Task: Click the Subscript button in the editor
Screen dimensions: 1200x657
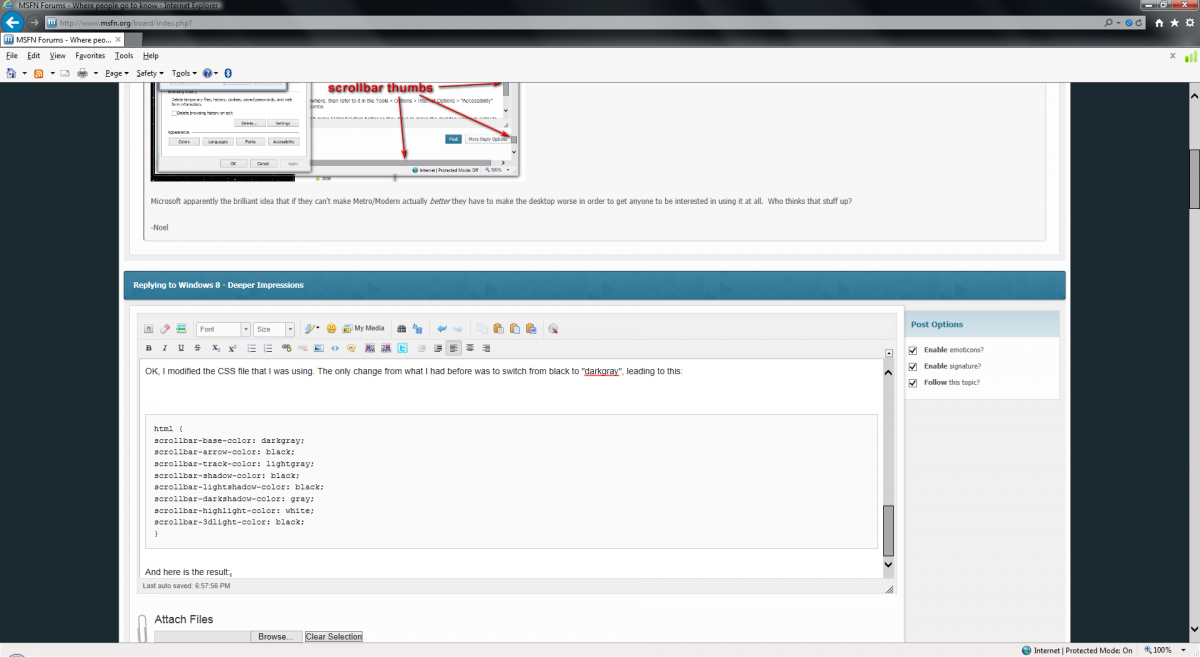Action: (216, 348)
